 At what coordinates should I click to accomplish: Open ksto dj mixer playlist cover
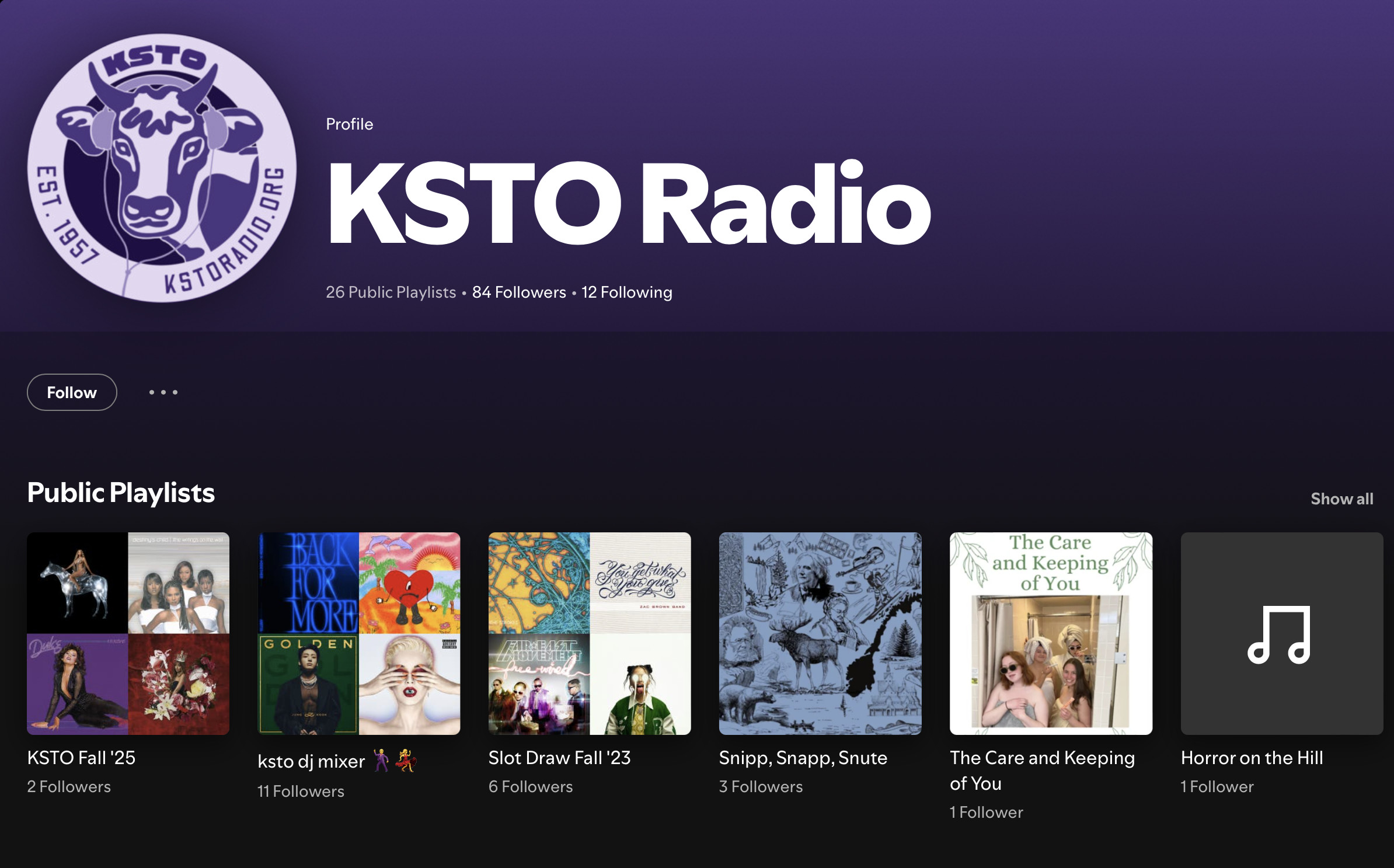coord(359,633)
